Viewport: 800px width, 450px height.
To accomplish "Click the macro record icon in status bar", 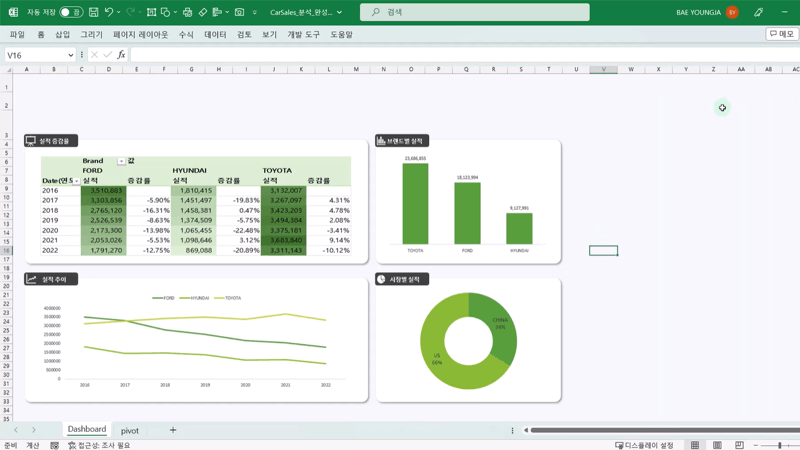I will point(55,445).
